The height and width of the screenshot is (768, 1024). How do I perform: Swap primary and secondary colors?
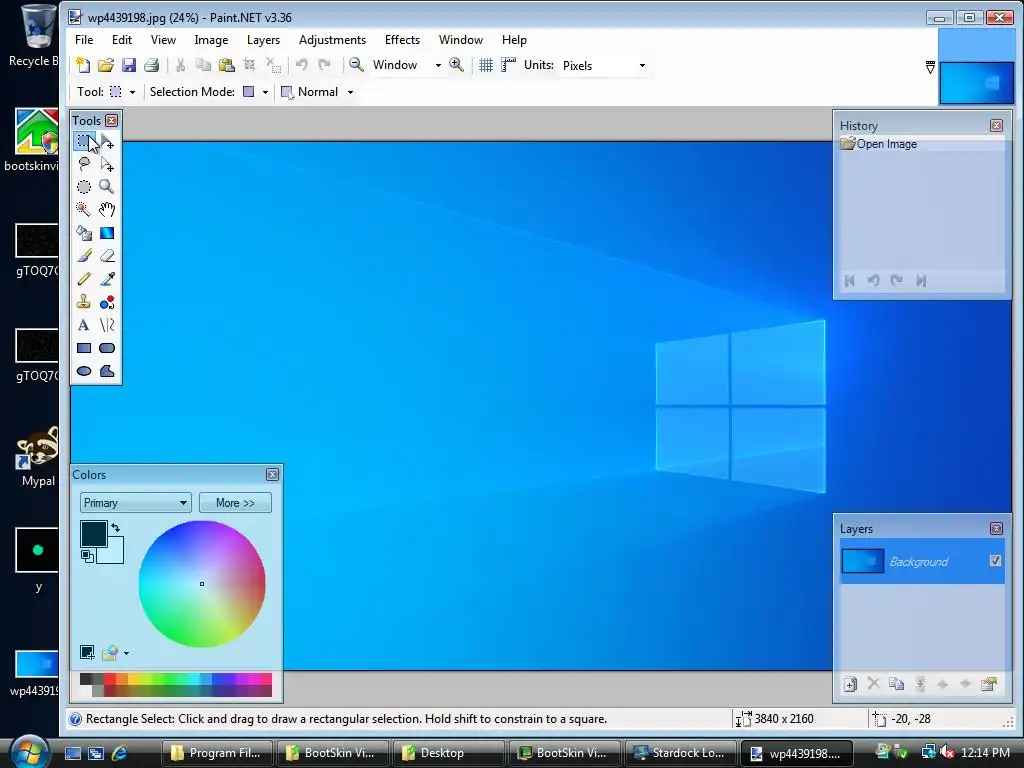click(x=116, y=527)
